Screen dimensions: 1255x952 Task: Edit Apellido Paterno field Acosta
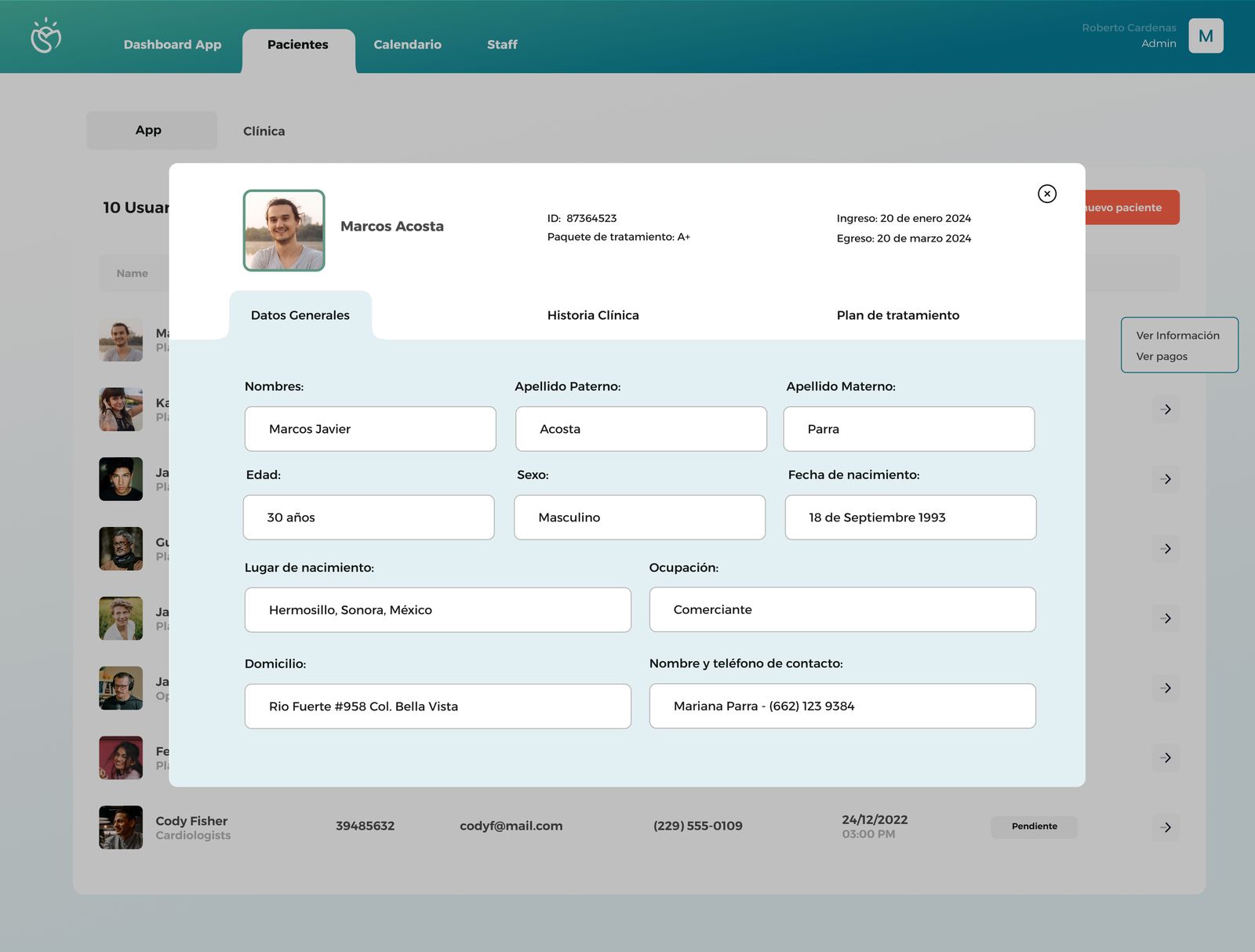[x=641, y=429]
